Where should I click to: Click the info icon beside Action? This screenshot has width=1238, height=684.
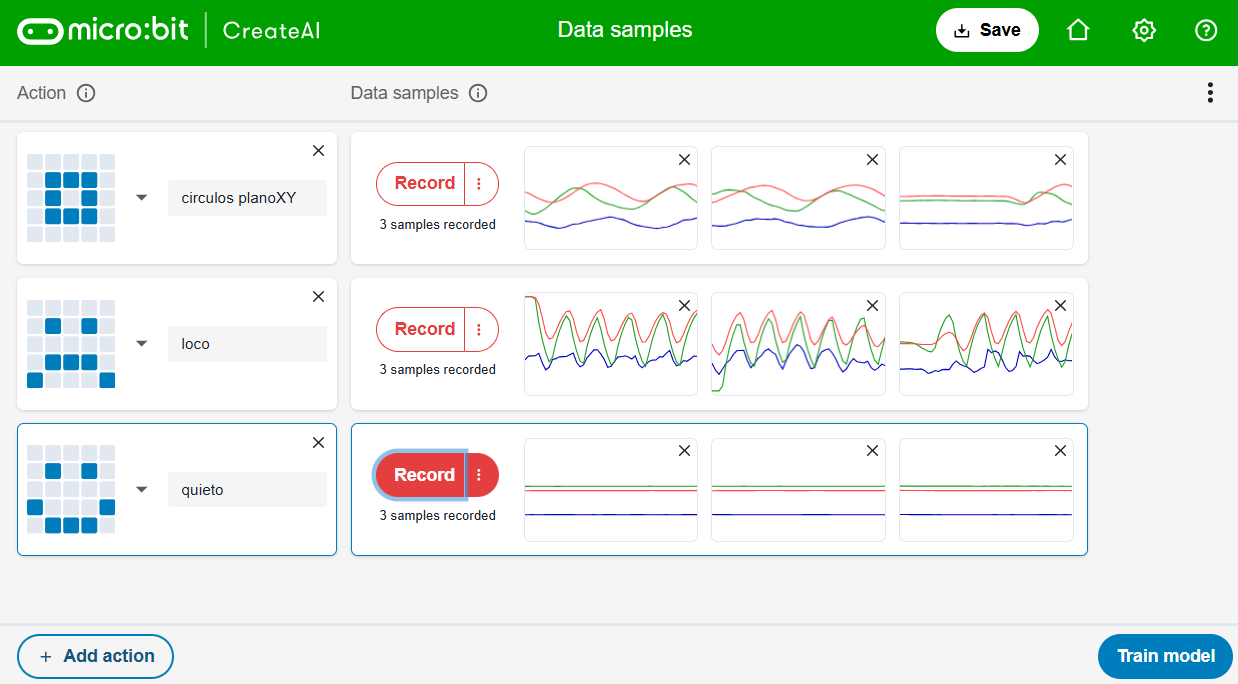point(86,93)
